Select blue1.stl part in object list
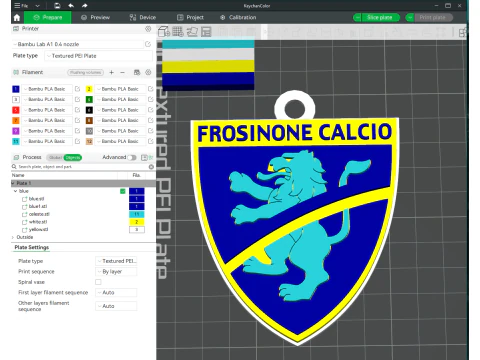Screen dimensions: 480x360 click(x=38, y=206)
